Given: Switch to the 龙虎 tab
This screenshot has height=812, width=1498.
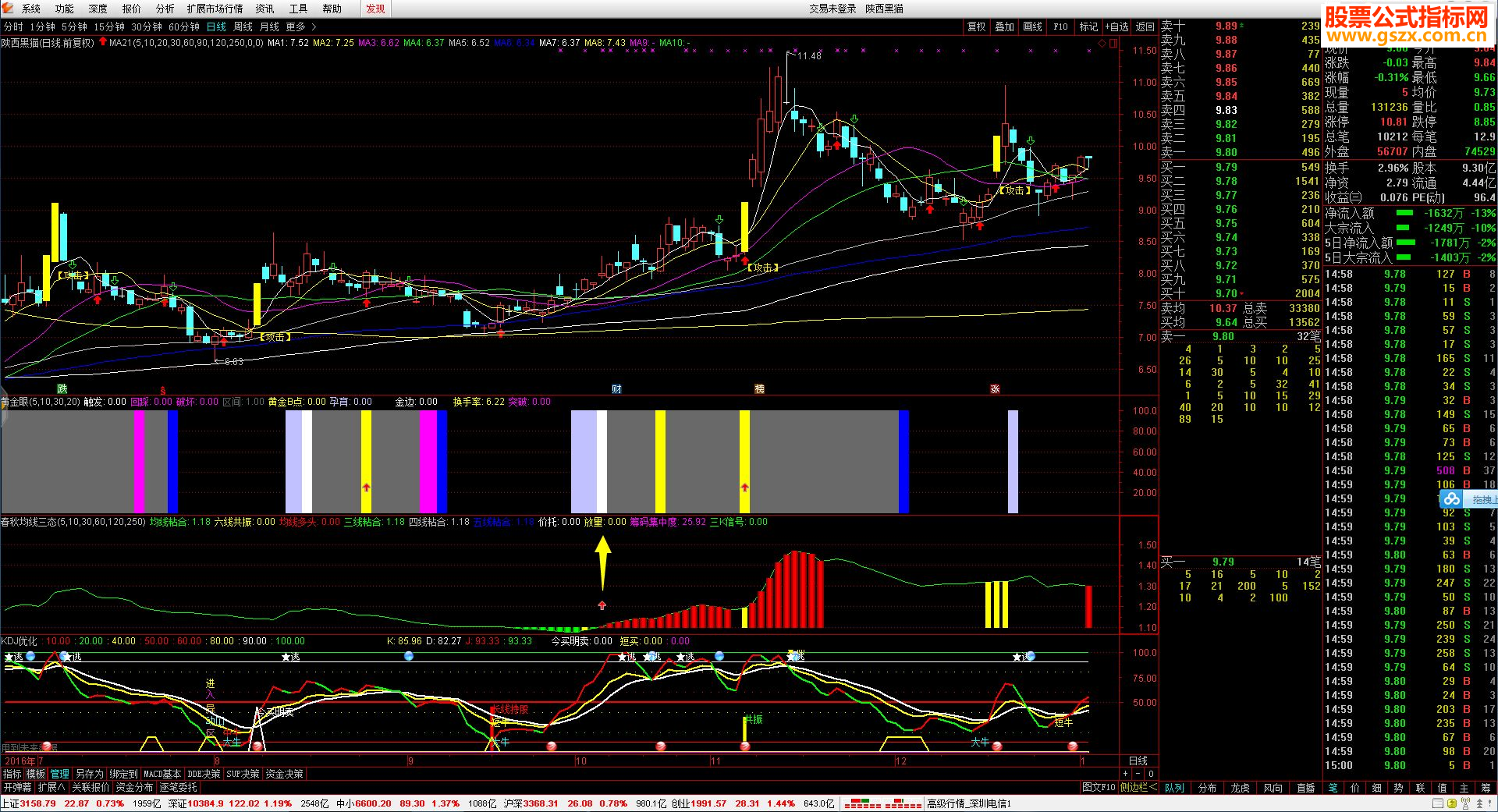Looking at the screenshot, I should click(x=1240, y=788).
